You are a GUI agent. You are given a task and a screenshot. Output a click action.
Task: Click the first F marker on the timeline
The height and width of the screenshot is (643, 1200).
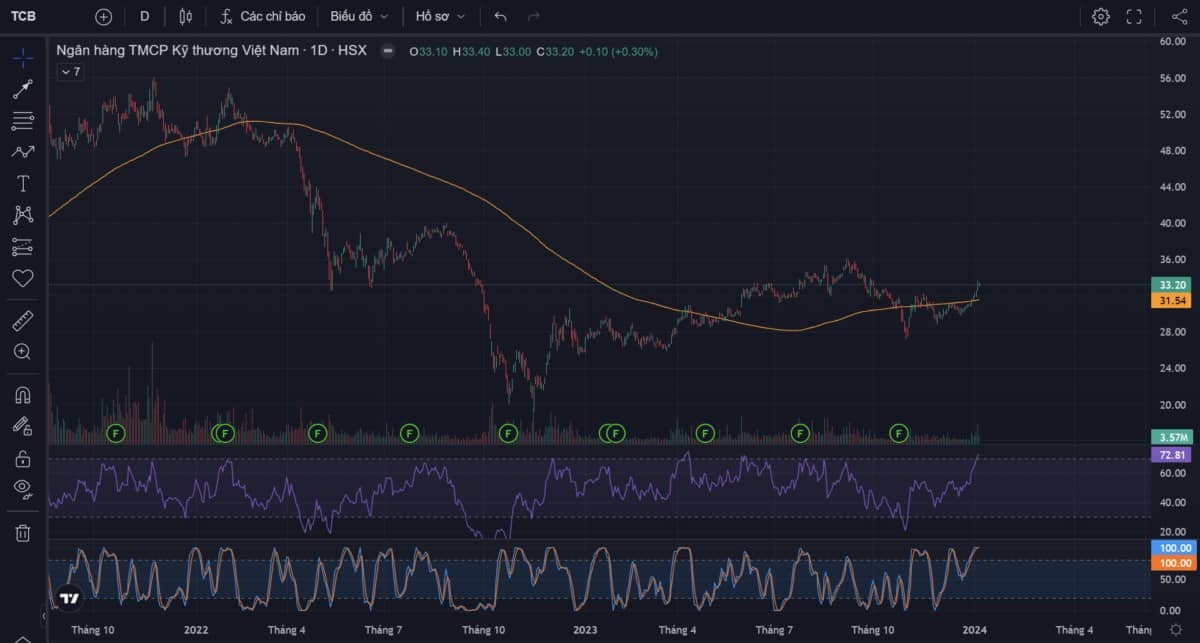coord(116,433)
